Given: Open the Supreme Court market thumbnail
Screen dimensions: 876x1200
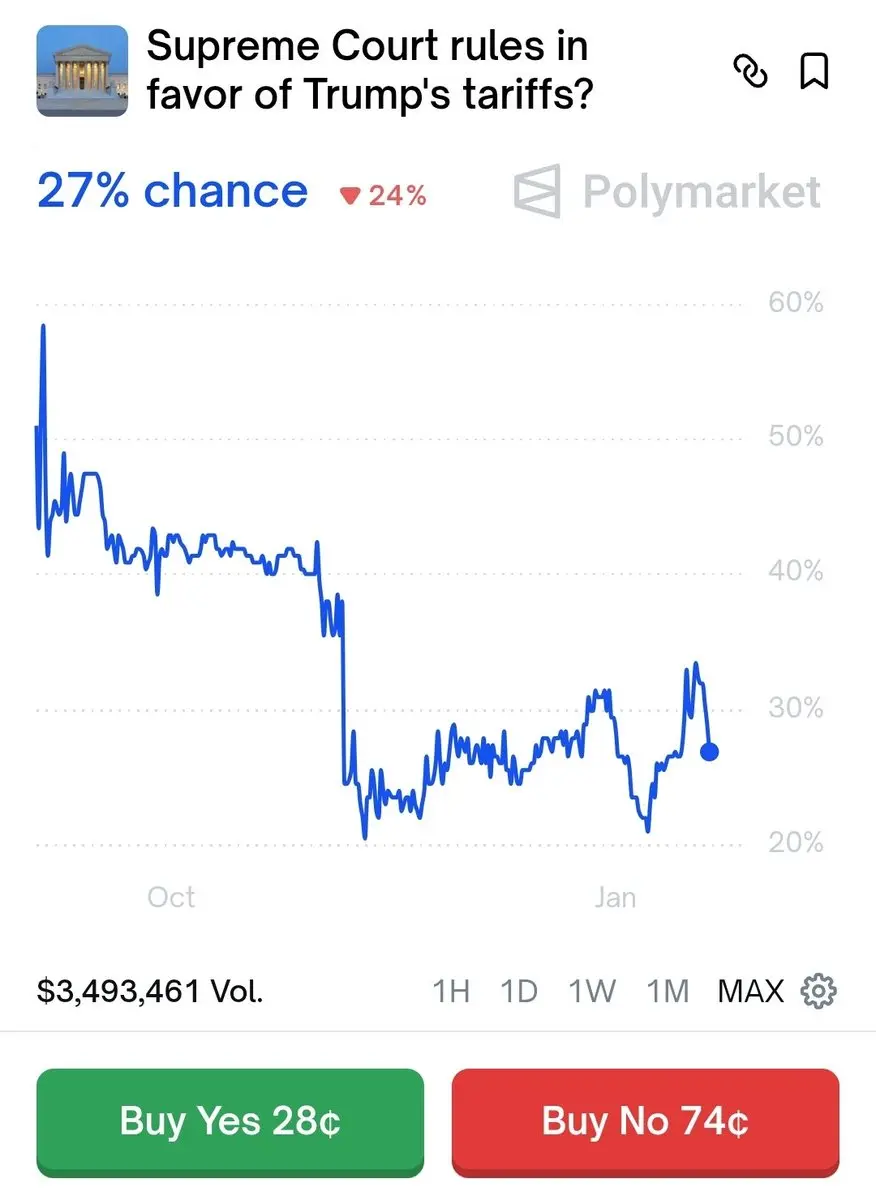Looking at the screenshot, I should 82,71.
